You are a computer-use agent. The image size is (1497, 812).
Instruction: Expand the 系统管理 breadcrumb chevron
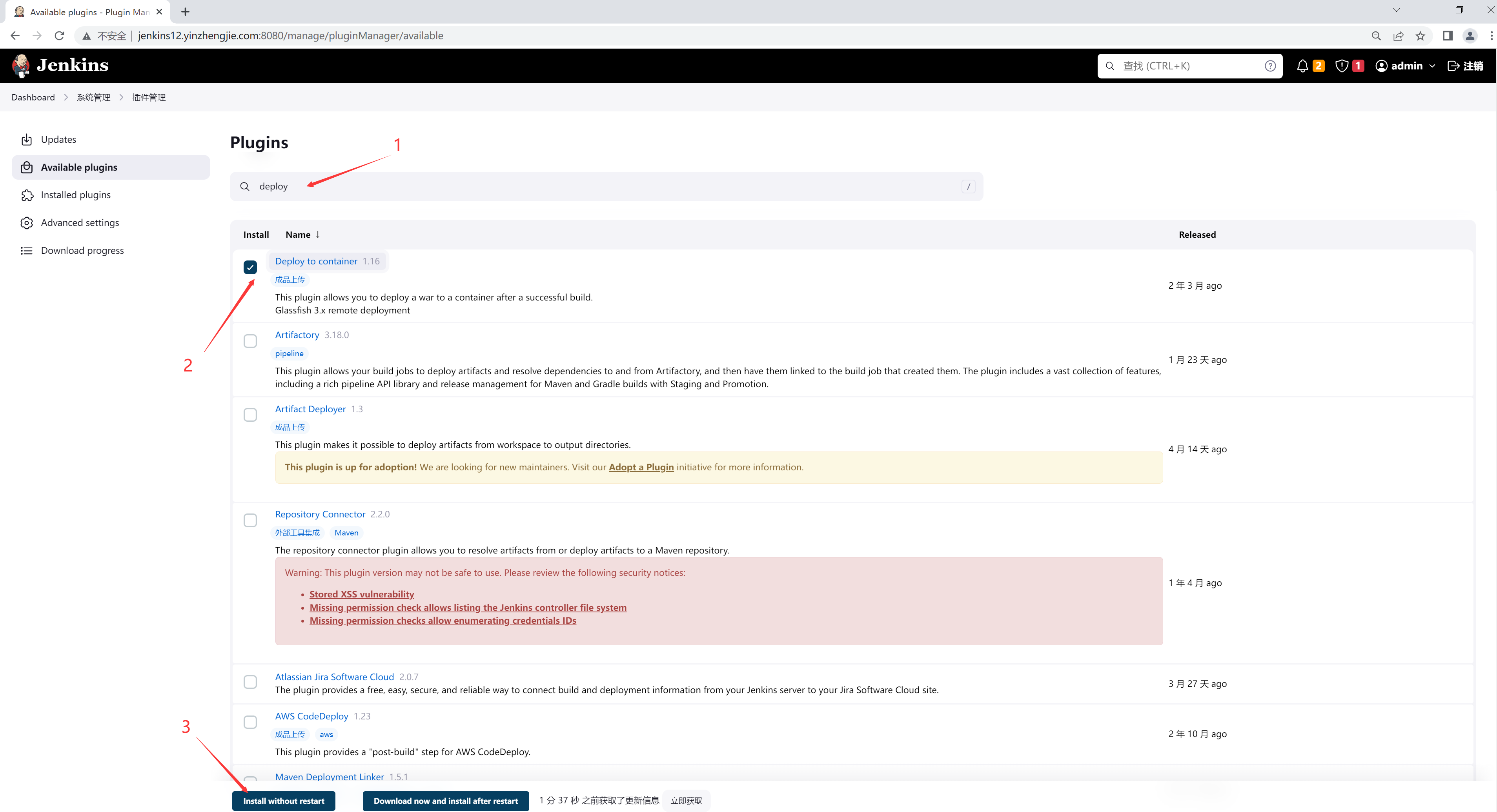[x=122, y=98]
